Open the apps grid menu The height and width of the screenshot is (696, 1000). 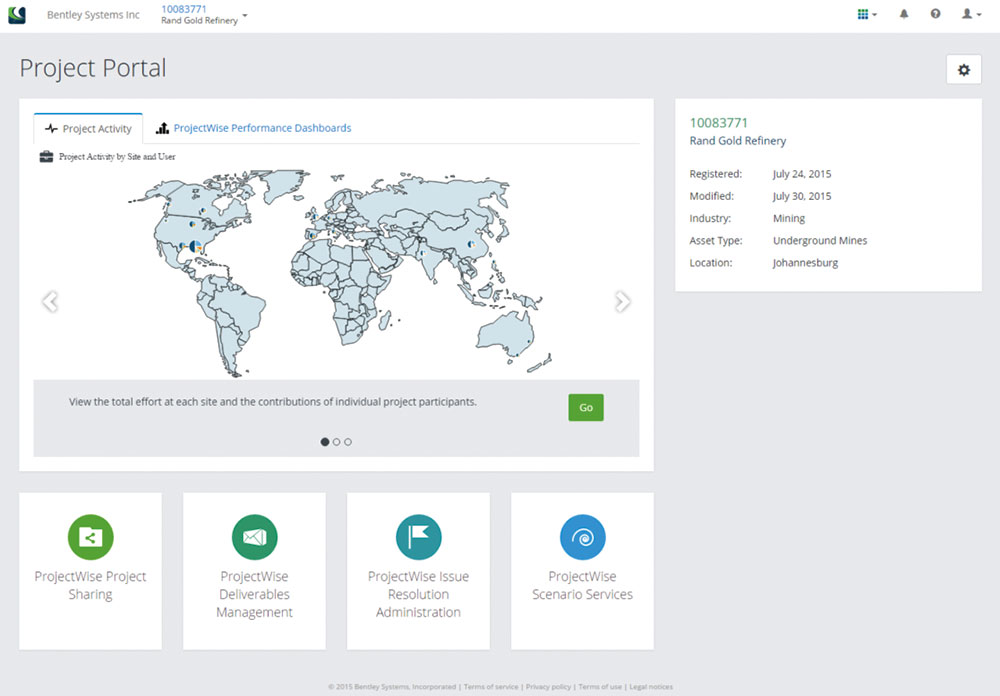(x=867, y=14)
